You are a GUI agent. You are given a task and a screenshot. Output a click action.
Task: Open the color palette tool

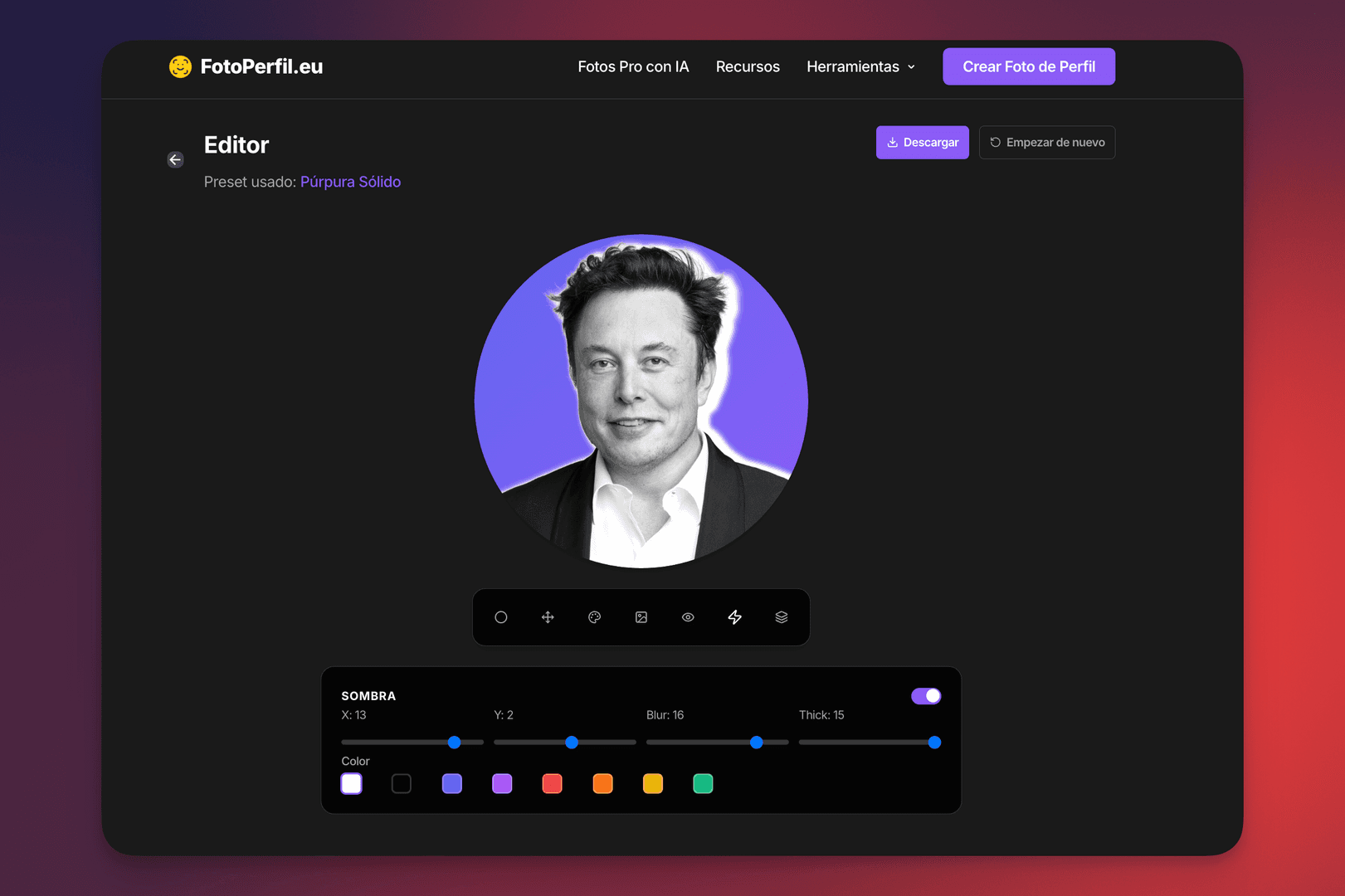[x=594, y=617]
